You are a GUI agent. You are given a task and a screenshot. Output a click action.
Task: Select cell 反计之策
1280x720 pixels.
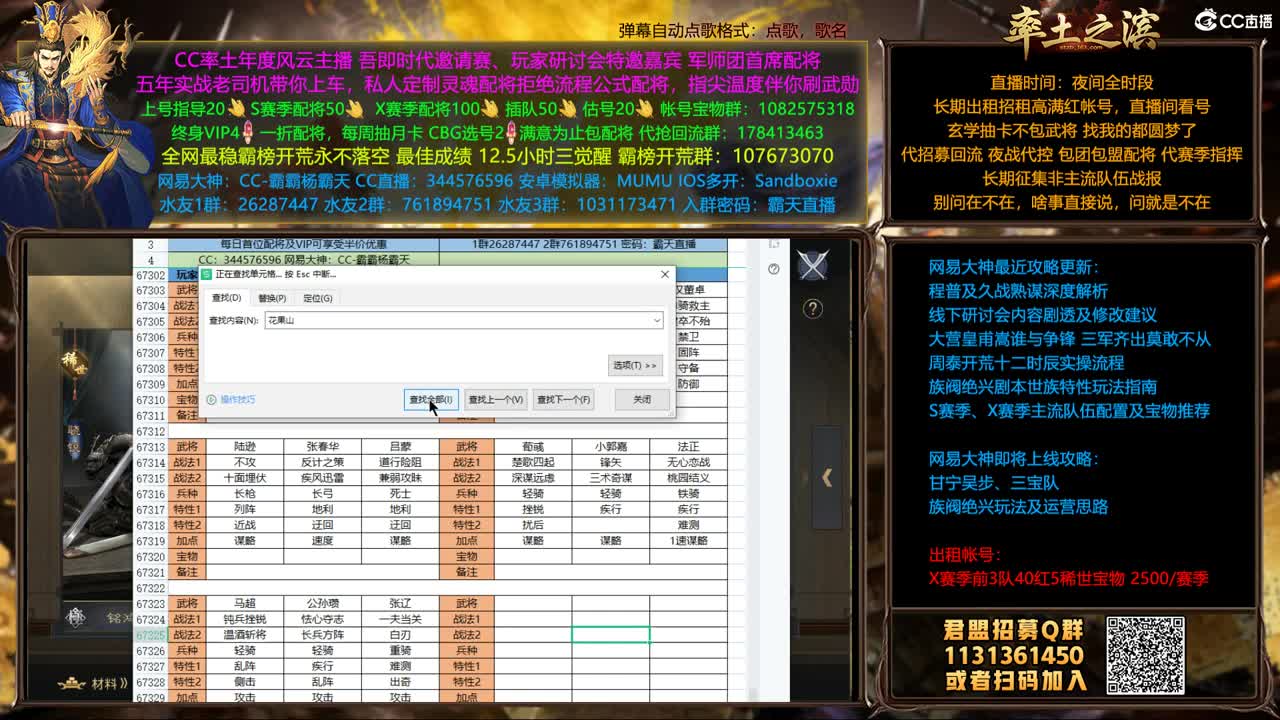(x=322, y=463)
